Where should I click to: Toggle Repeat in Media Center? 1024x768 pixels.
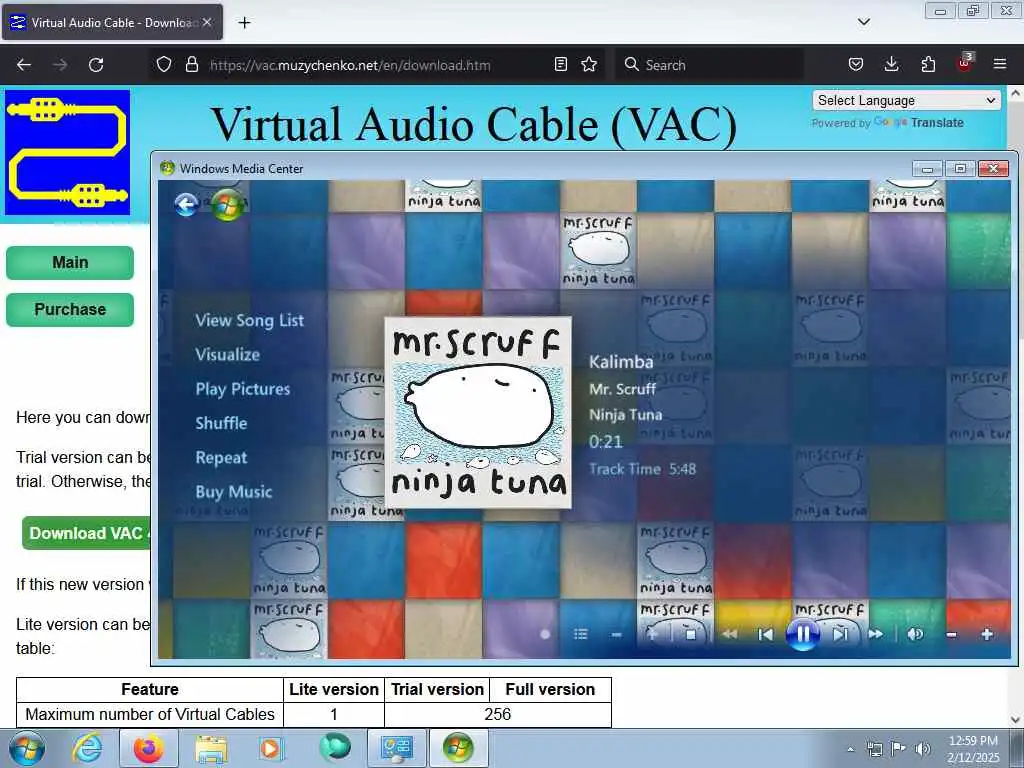tap(221, 458)
